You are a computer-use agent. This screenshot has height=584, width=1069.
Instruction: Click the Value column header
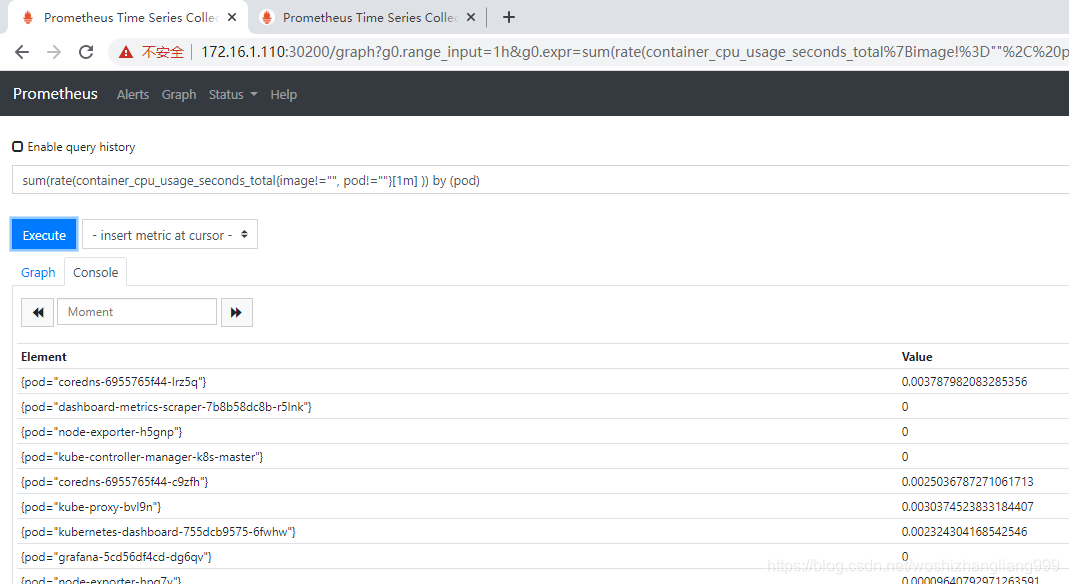[x=917, y=356]
